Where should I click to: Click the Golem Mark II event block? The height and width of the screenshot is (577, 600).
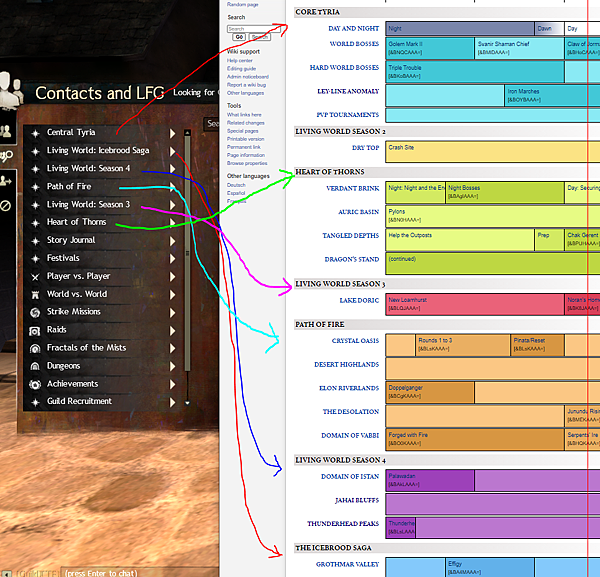tap(430, 48)
